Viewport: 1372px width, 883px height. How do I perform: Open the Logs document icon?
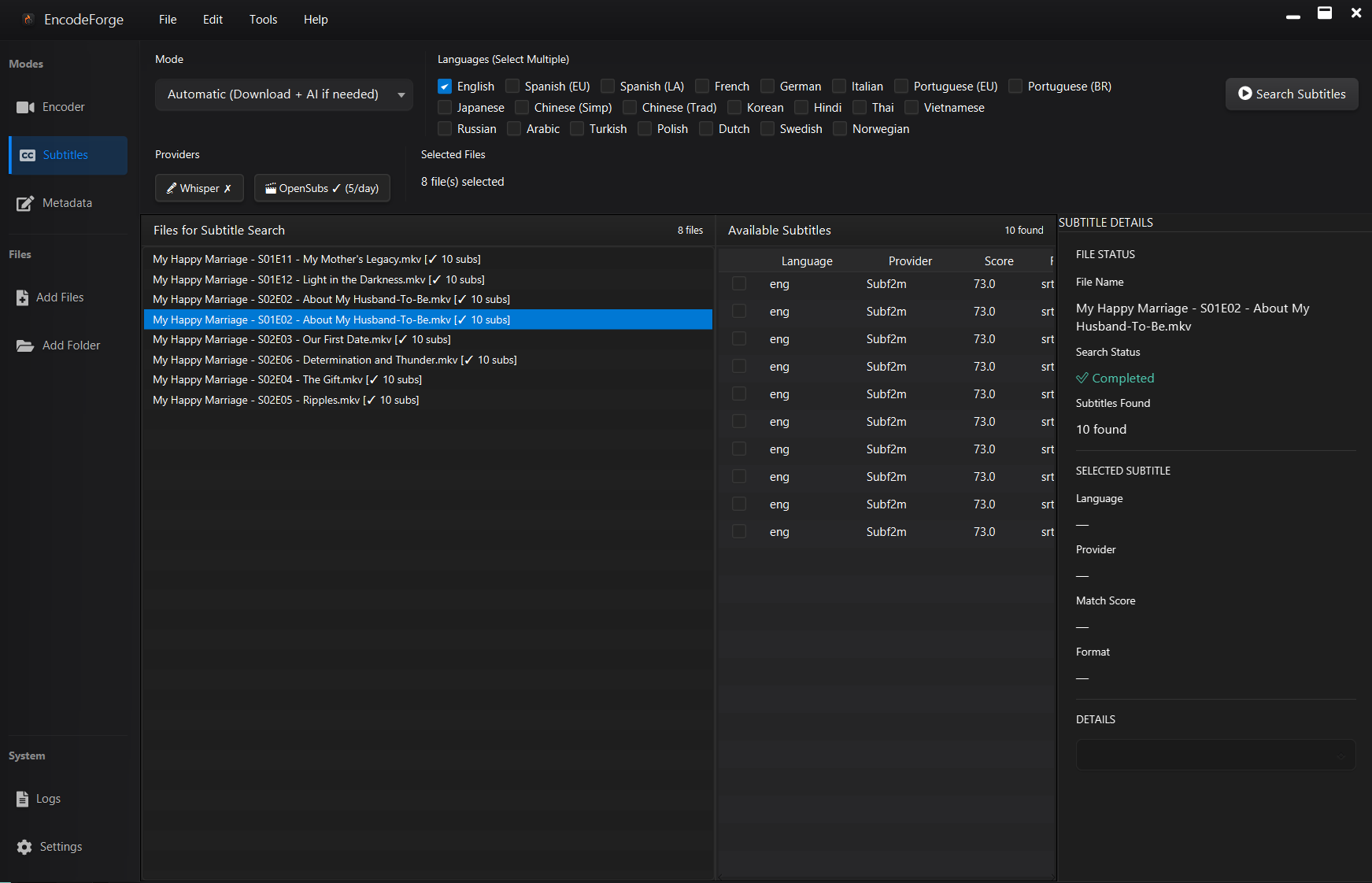pos(22,799)
